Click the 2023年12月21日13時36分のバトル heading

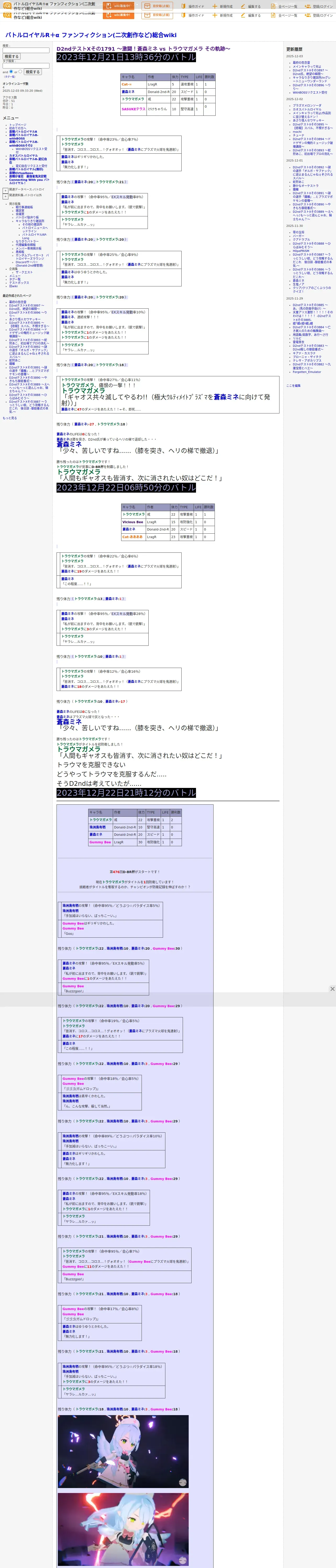click(126, 57)
